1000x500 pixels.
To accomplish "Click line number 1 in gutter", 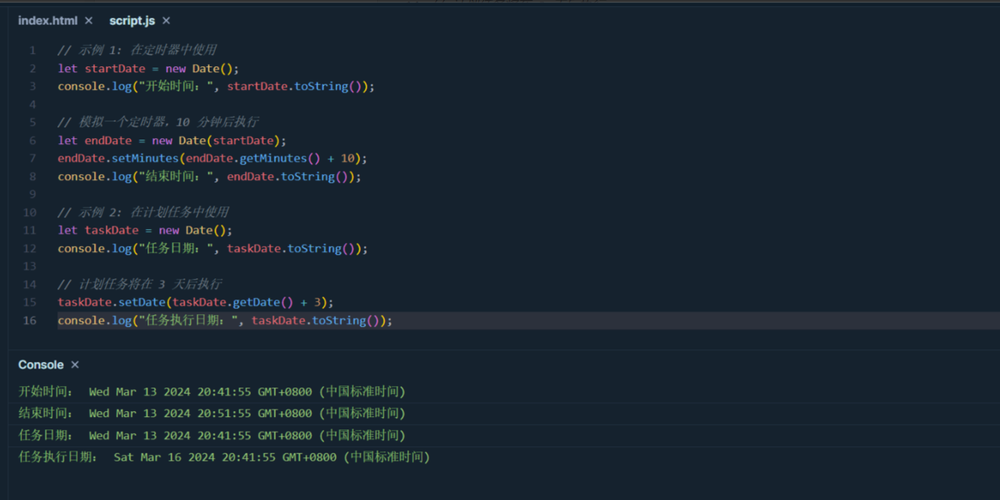I will pos(33,50).
